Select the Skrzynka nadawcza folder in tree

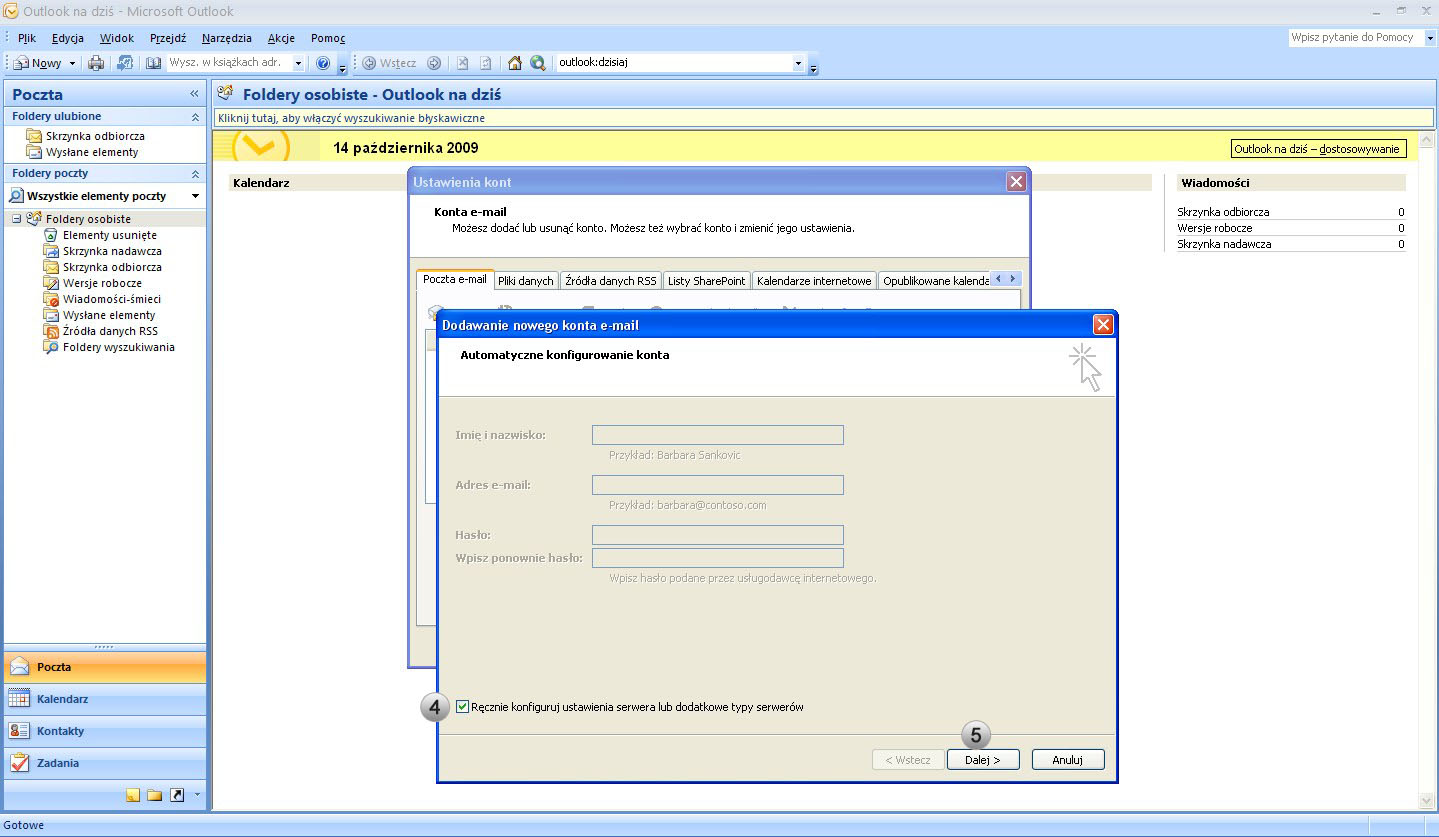[x=112, y=251]
